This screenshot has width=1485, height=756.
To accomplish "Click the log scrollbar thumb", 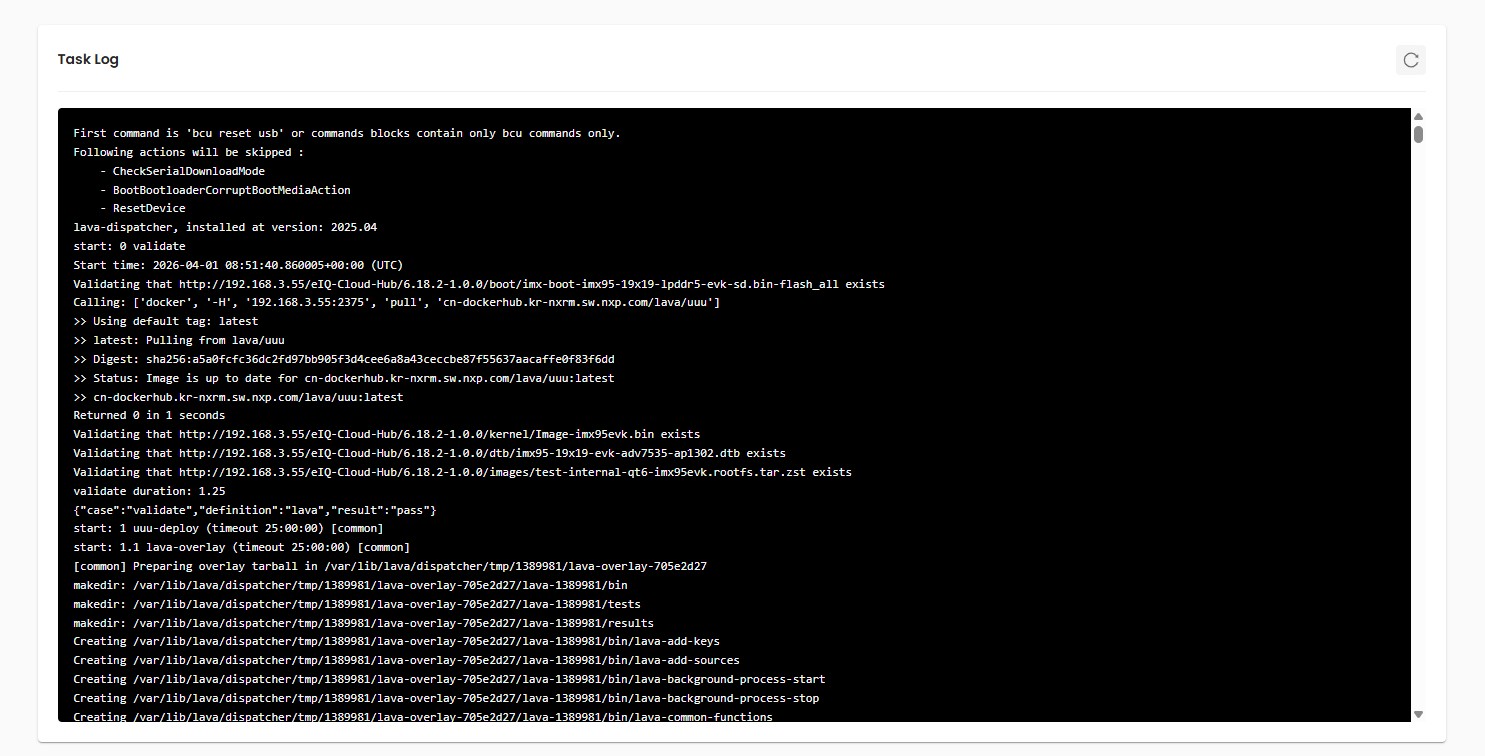I will pos(1418,134).
